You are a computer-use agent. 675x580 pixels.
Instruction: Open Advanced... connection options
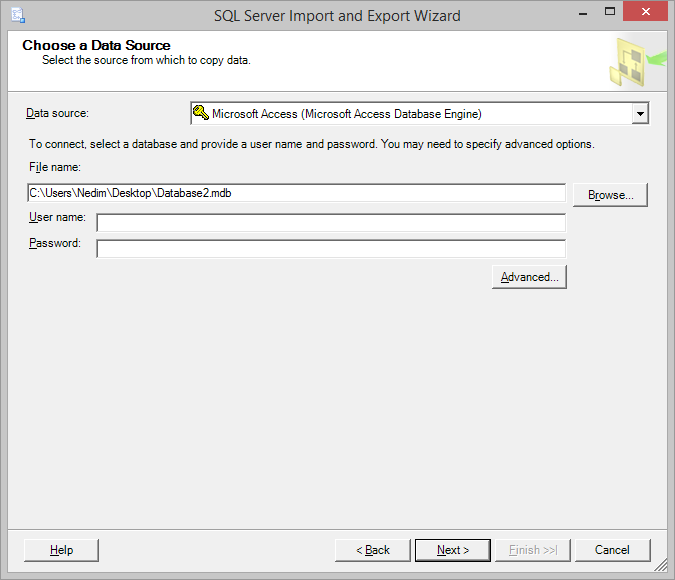point(529,277)
